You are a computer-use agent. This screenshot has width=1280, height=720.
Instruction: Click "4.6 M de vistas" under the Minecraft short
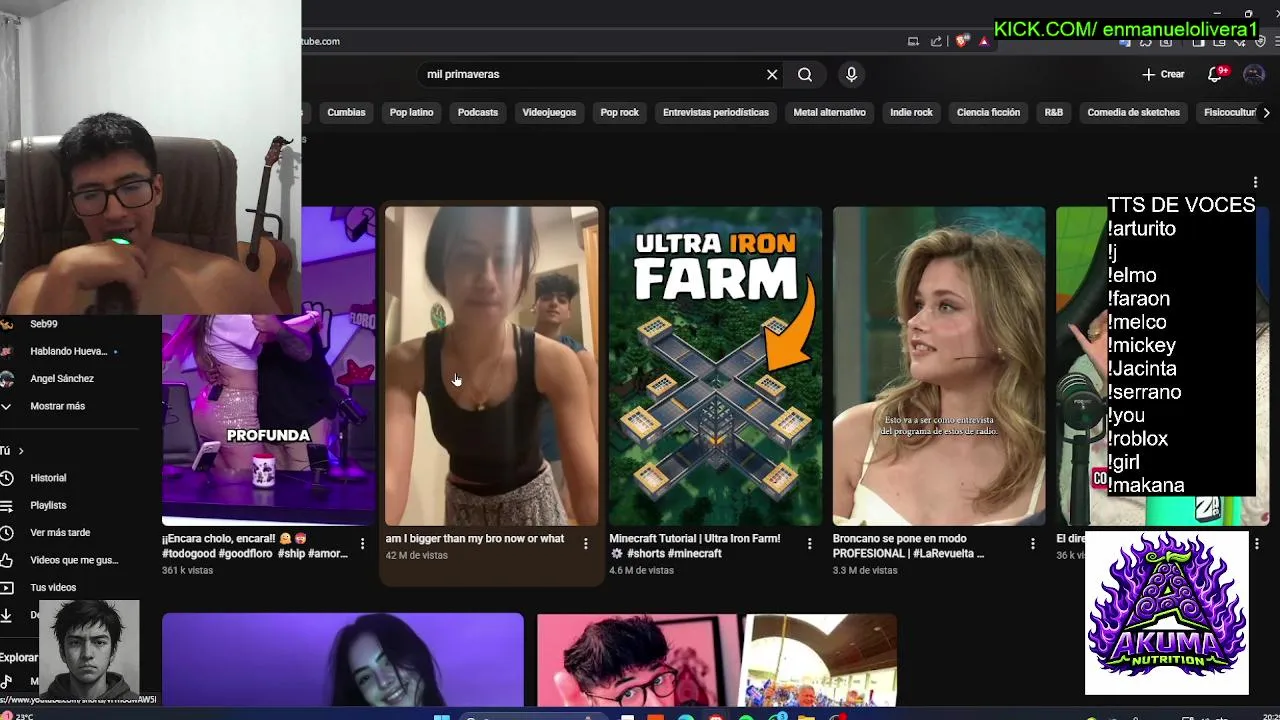642,570
